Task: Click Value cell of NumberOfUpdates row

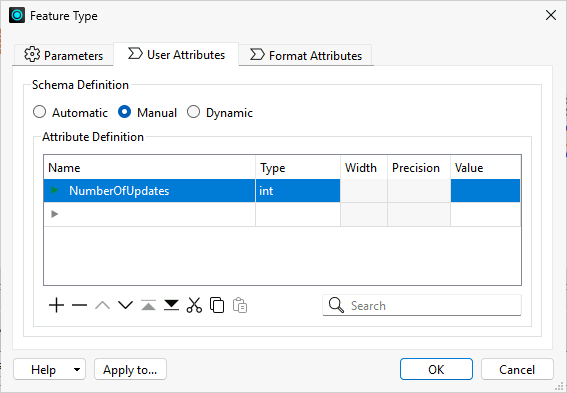Action: pos(485,191)
